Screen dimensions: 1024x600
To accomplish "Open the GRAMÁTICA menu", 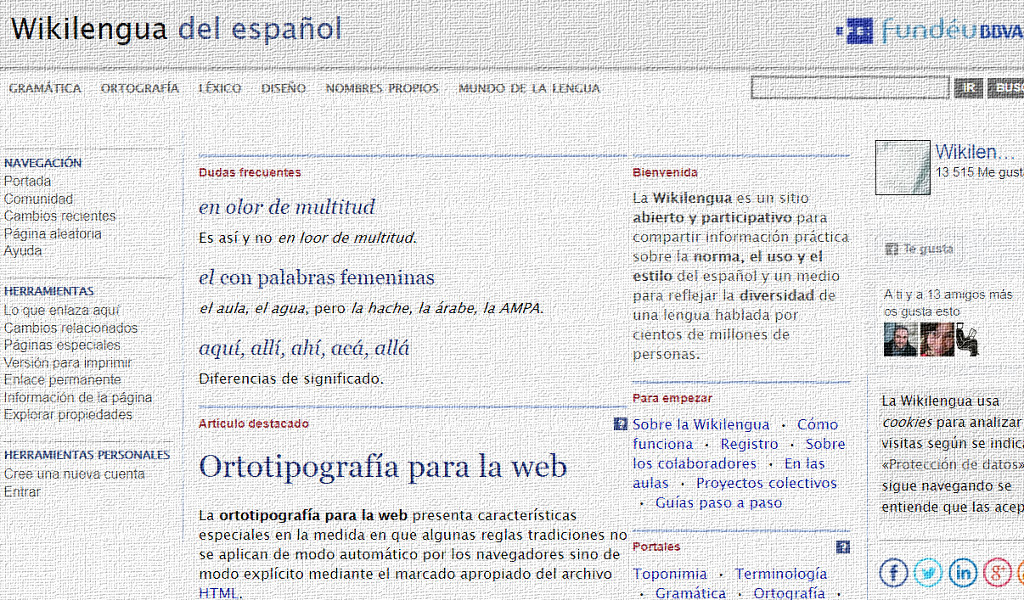I will pyautogui.click(x=45, y=88).
